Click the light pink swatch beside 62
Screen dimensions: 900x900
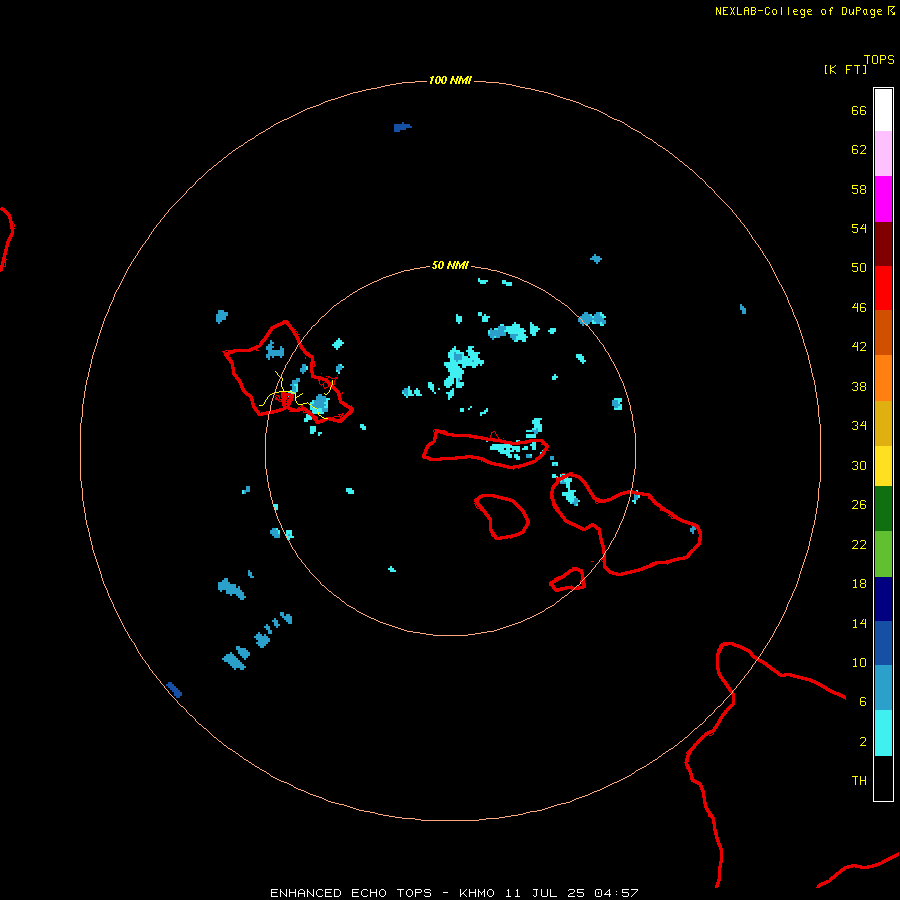click(883, 153)
